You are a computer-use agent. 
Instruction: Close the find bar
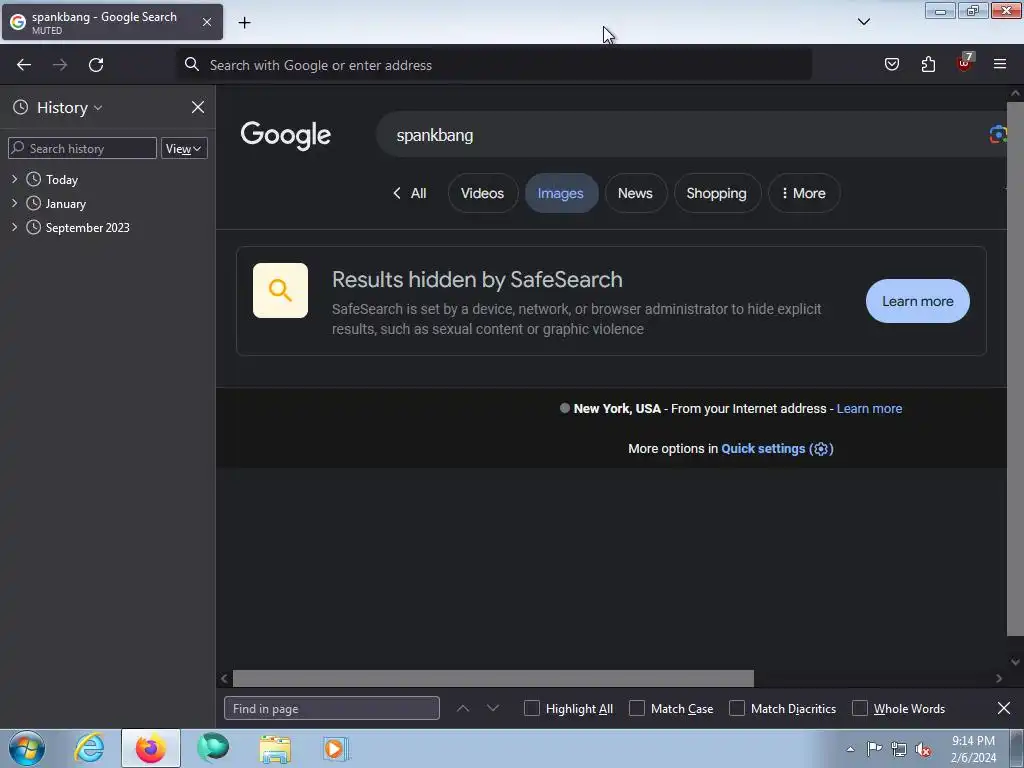1004,708
